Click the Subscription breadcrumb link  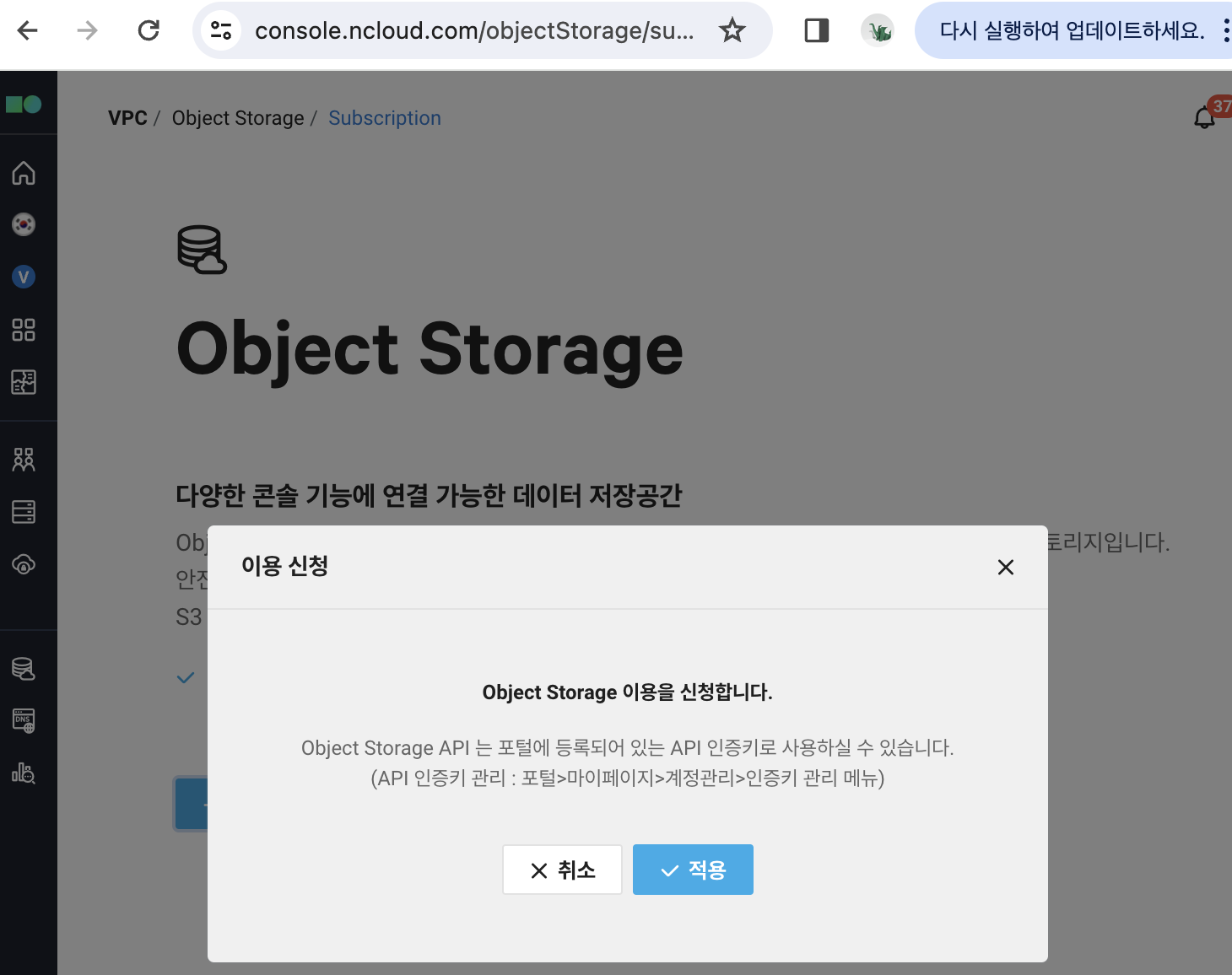pyautogui.click(x=385, y=118)
